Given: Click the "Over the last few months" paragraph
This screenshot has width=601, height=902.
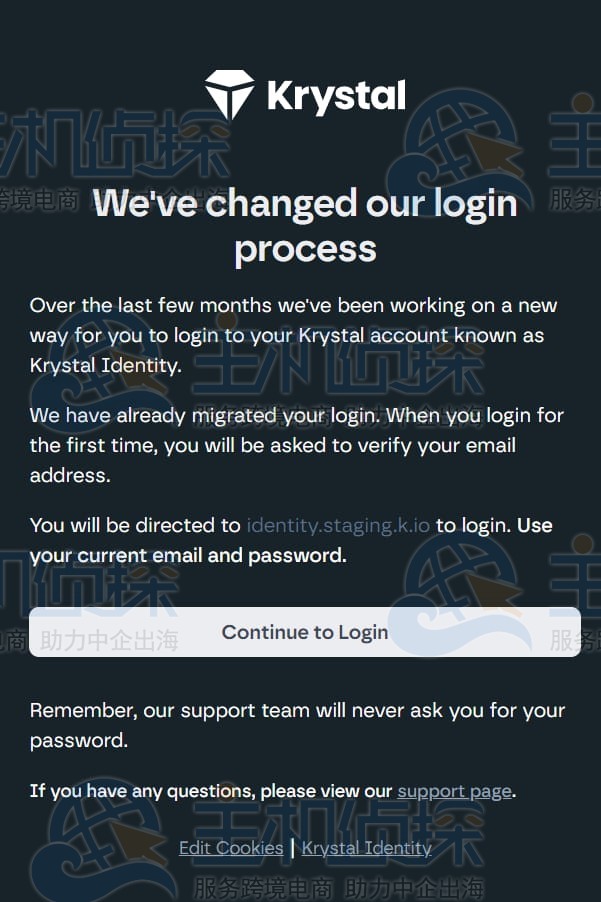Looking at the screenshot, I should [x=293, y=305].
